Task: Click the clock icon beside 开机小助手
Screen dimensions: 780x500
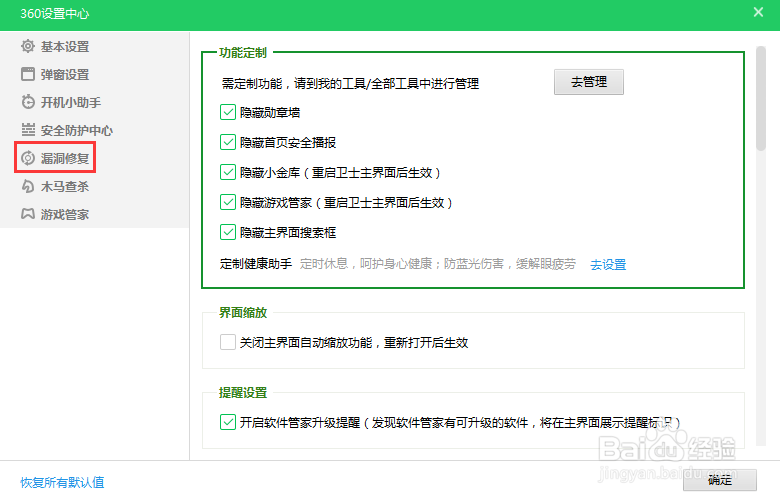Action: tap(28, 102)
